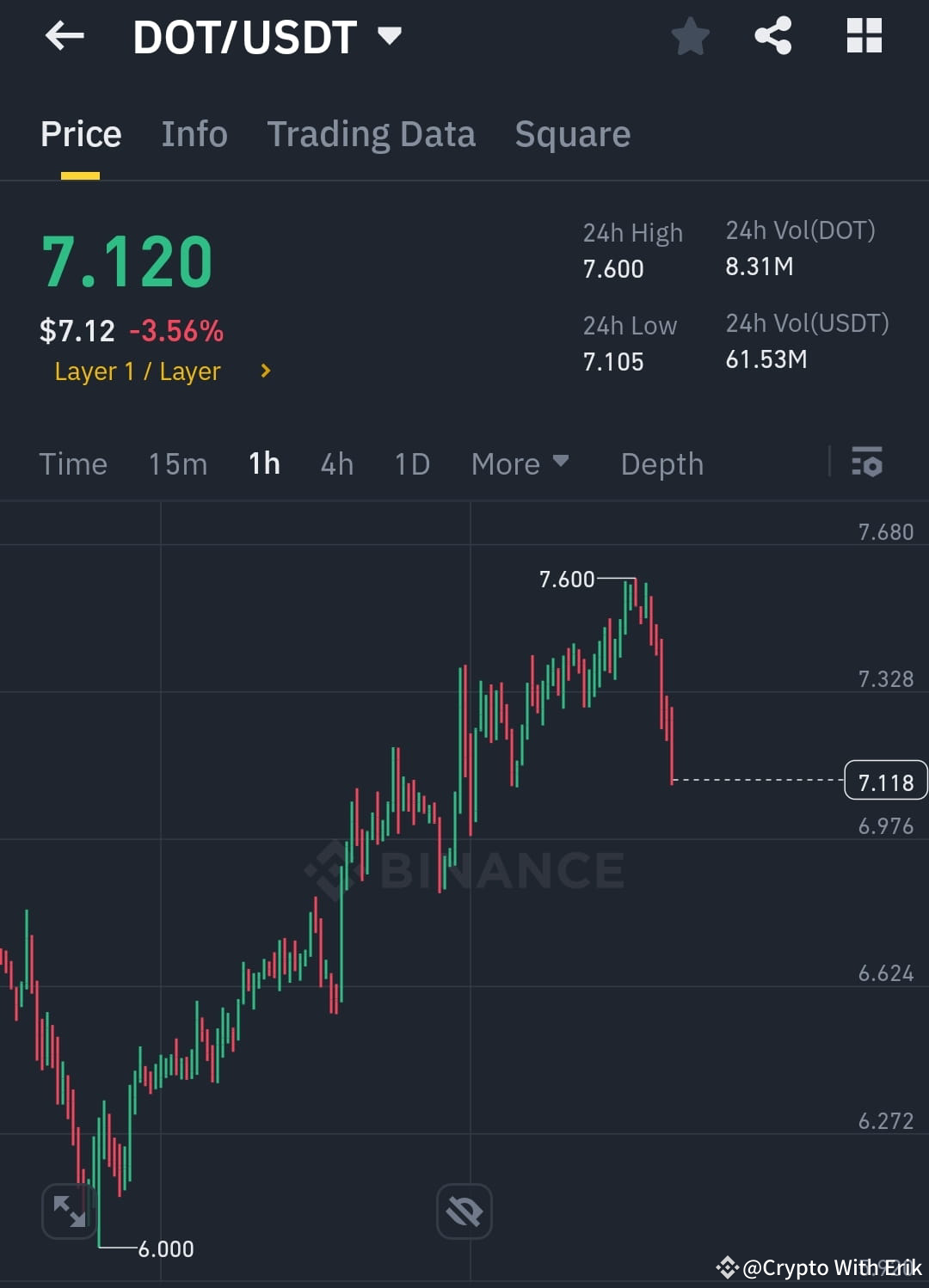Select the 1D timeframe
This screenshot has width=929, height=1288.
point(411,463)
